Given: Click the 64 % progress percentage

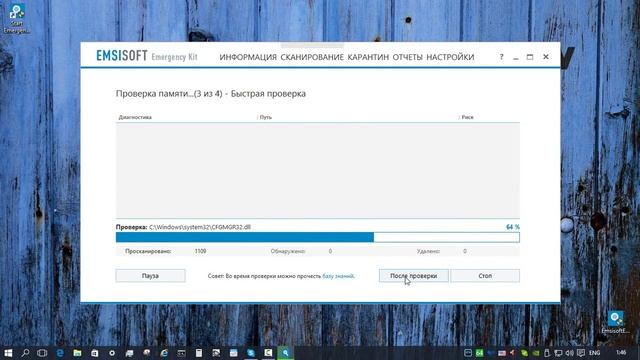Looking at the screenshot, I should point(513,227).
